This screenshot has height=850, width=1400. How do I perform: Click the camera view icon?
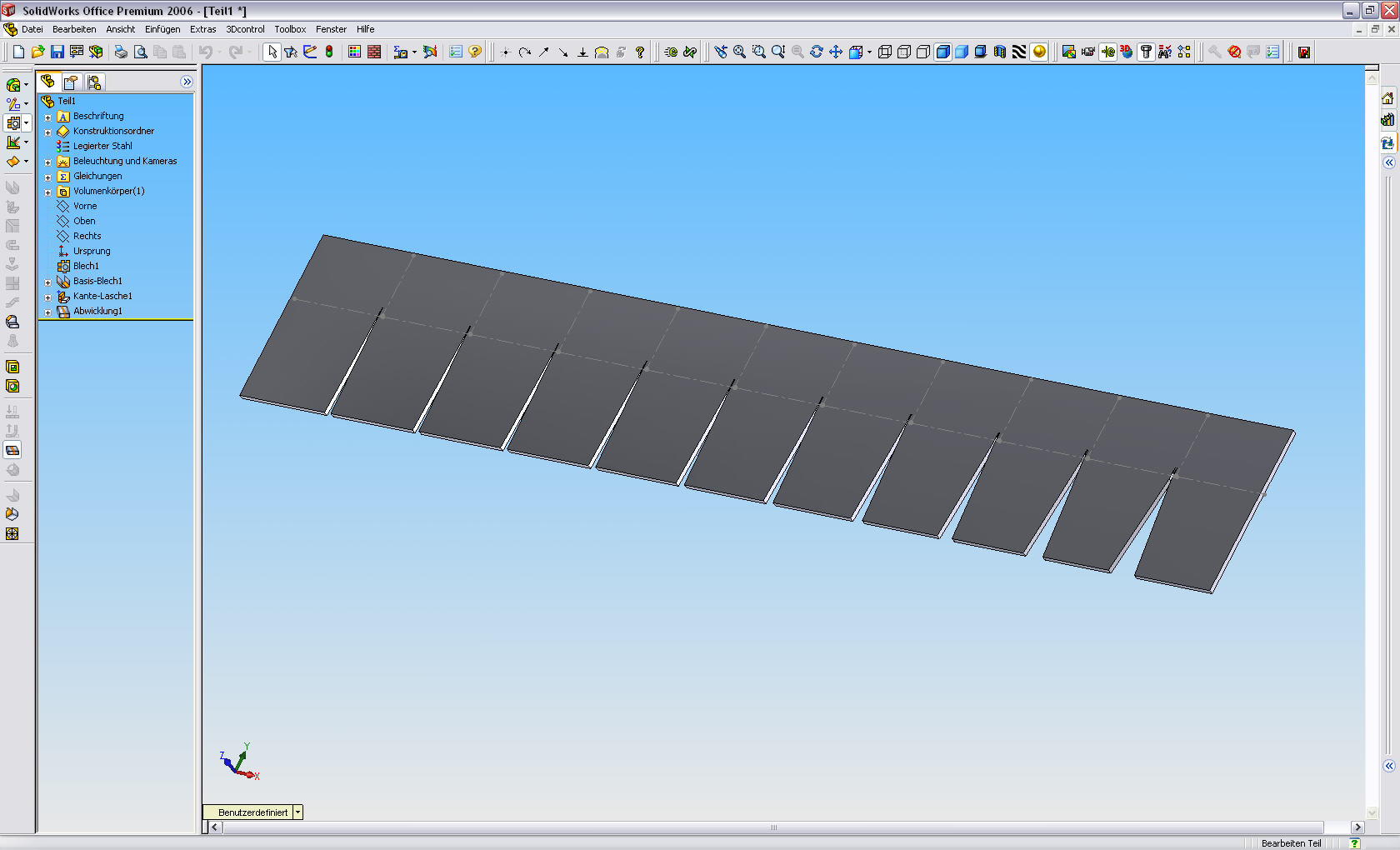coord(1087,52)
